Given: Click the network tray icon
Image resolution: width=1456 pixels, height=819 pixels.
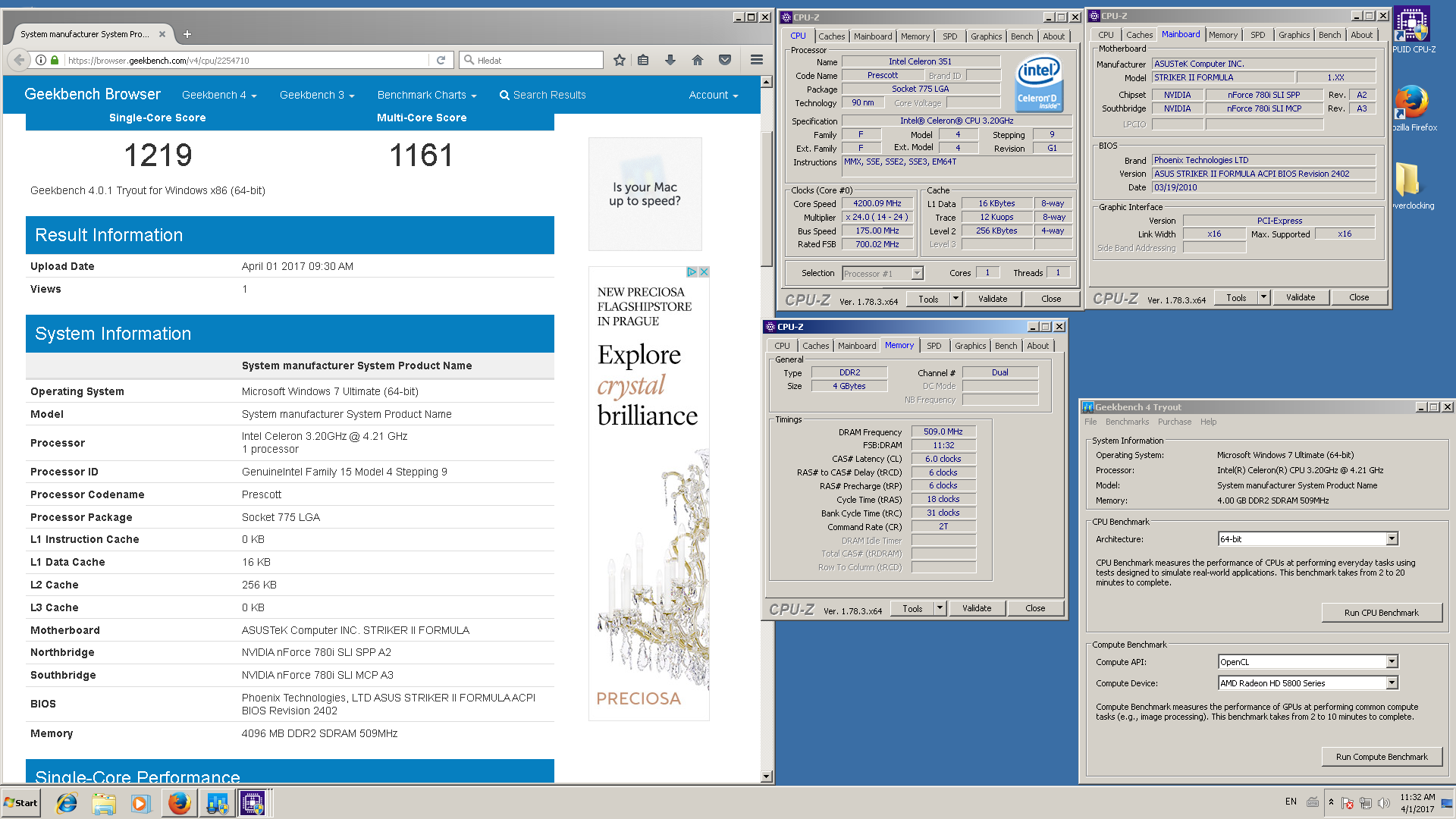Looking at the screenshot, I should point(1366,803).
